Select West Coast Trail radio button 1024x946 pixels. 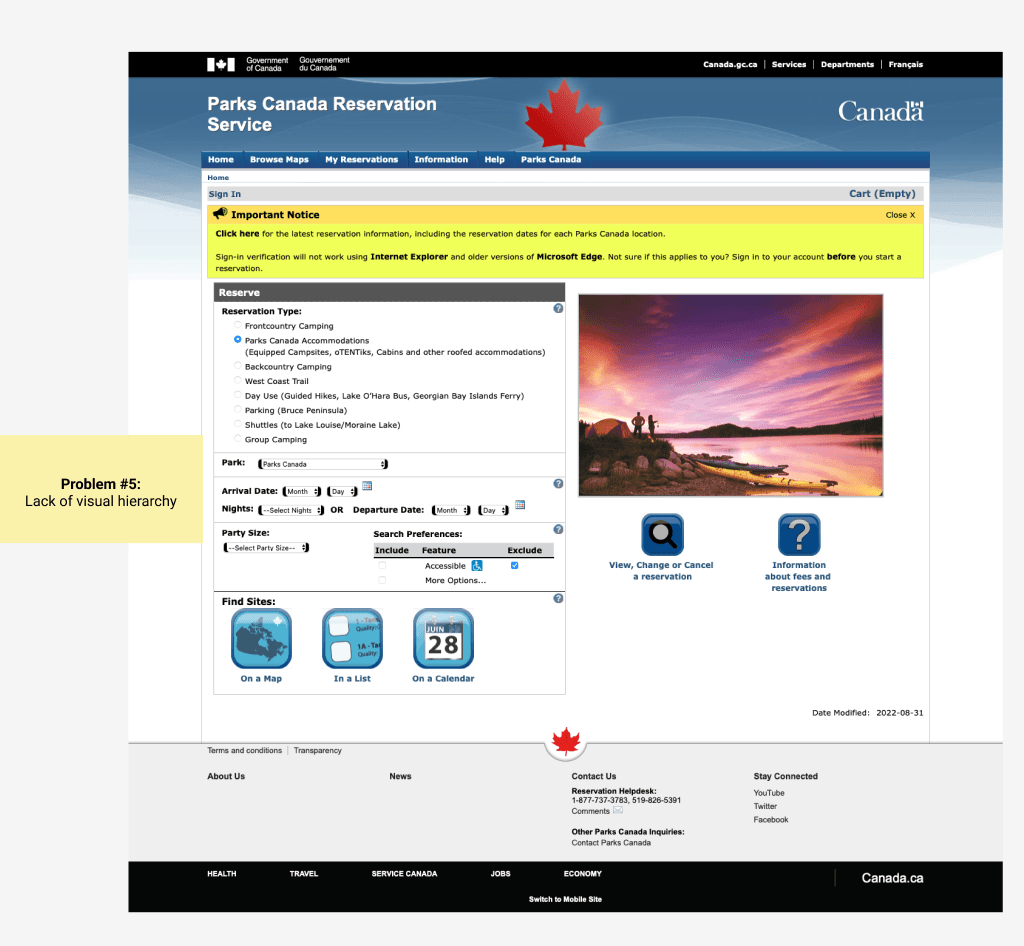[x=238, y=380]
